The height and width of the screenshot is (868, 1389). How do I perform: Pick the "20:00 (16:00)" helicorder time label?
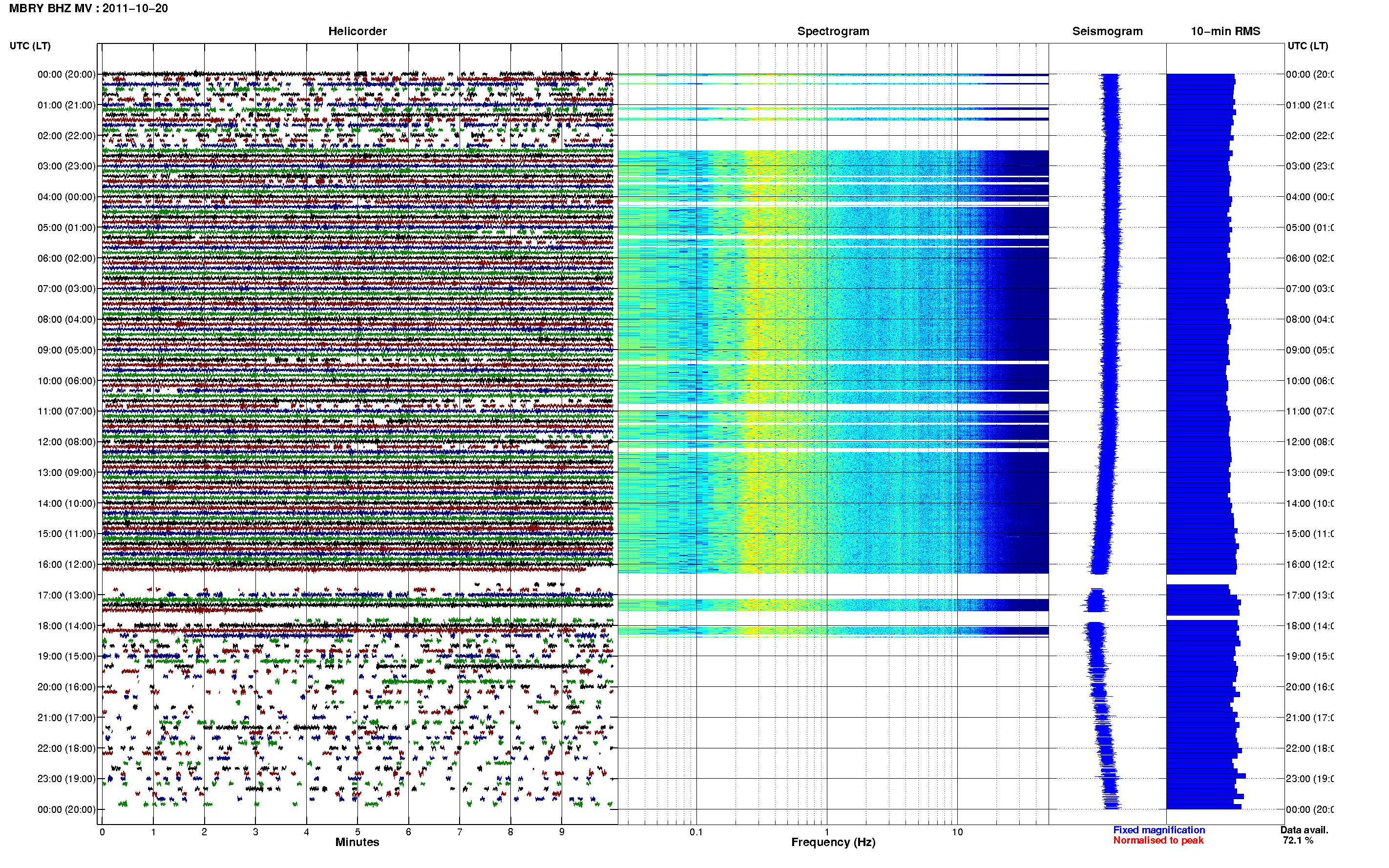[66, 687]
